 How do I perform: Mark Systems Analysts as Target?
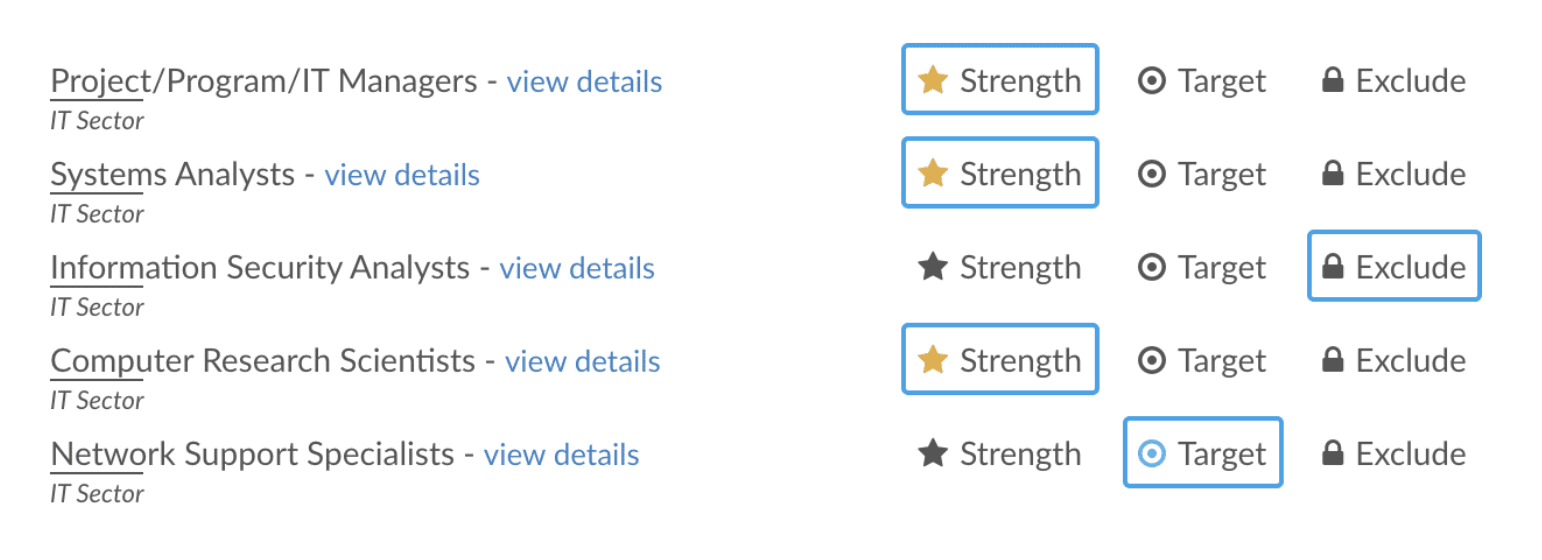click(x=1203, y=174)
